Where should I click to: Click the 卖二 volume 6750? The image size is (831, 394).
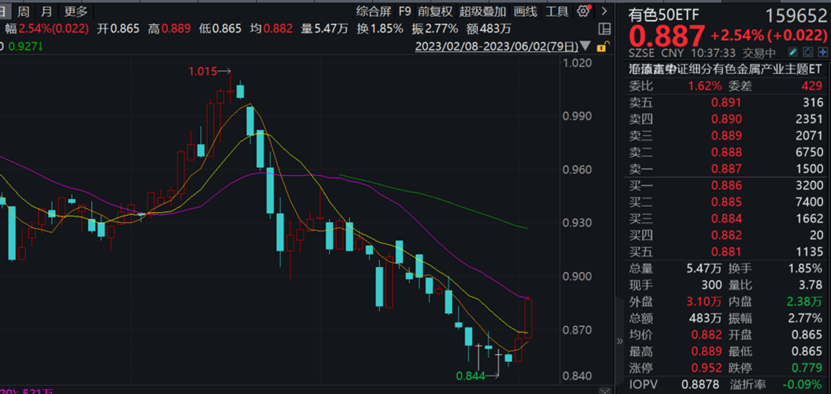coord(810,152)
